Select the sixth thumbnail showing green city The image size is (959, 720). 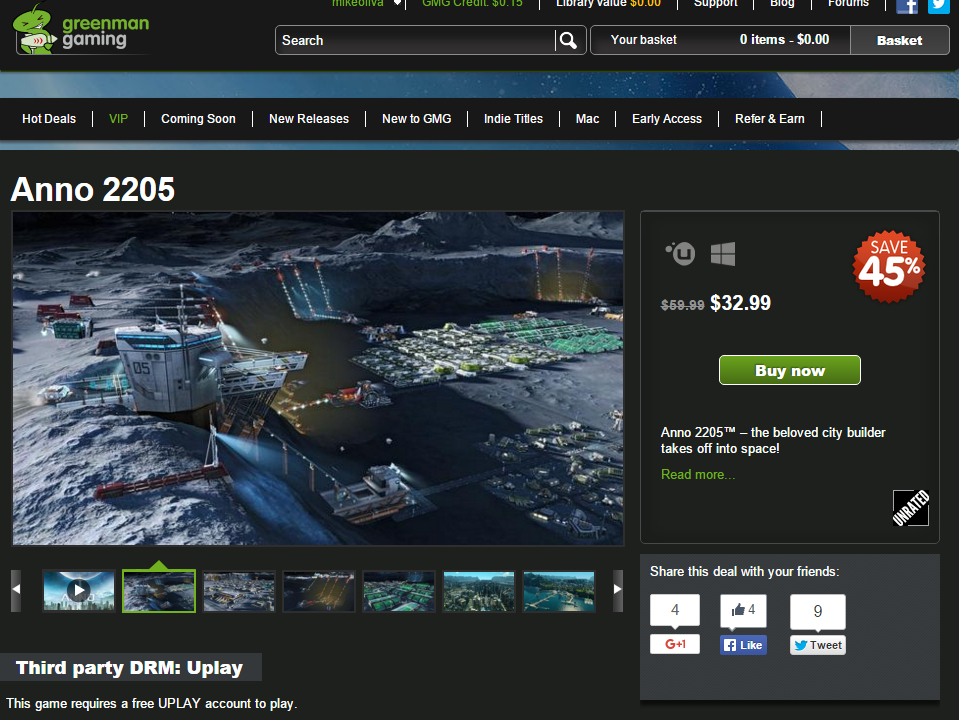(x=479, y=591)
